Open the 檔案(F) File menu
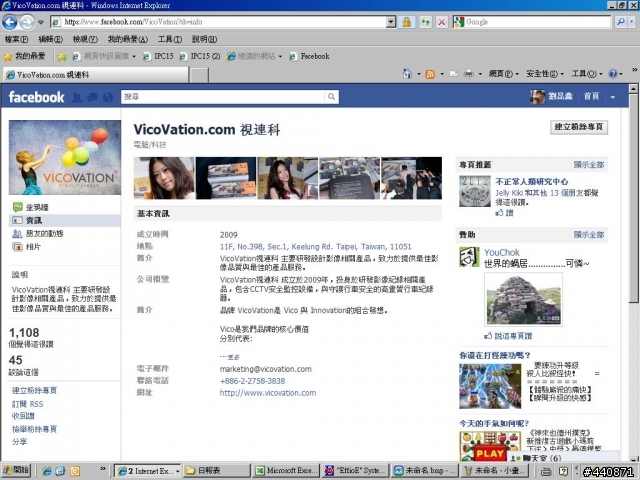This screenshot has width=640, height=480. pos(16,40)
